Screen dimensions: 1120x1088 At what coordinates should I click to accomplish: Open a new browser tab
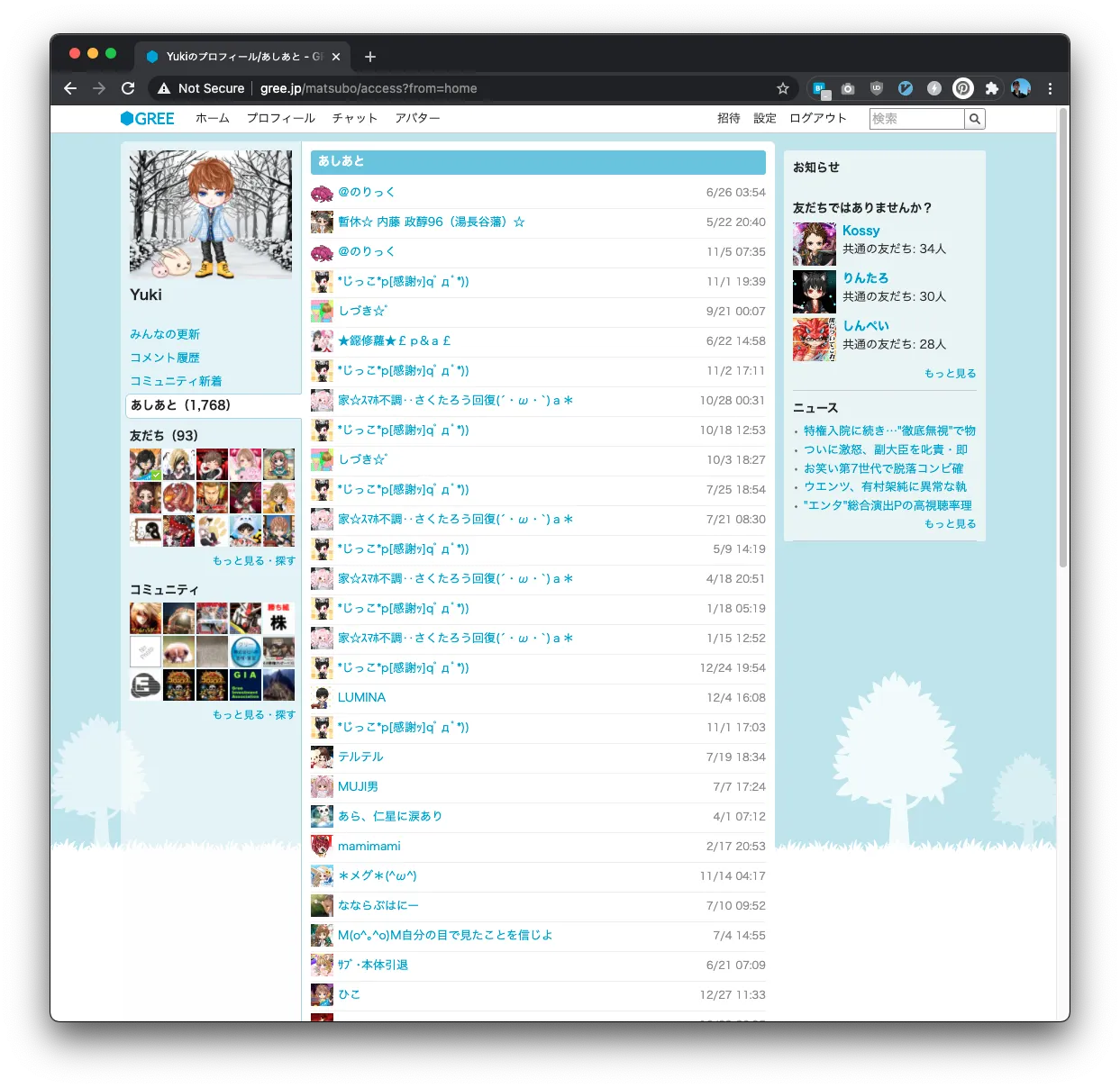pyautogui.click(x=370, y=57)
